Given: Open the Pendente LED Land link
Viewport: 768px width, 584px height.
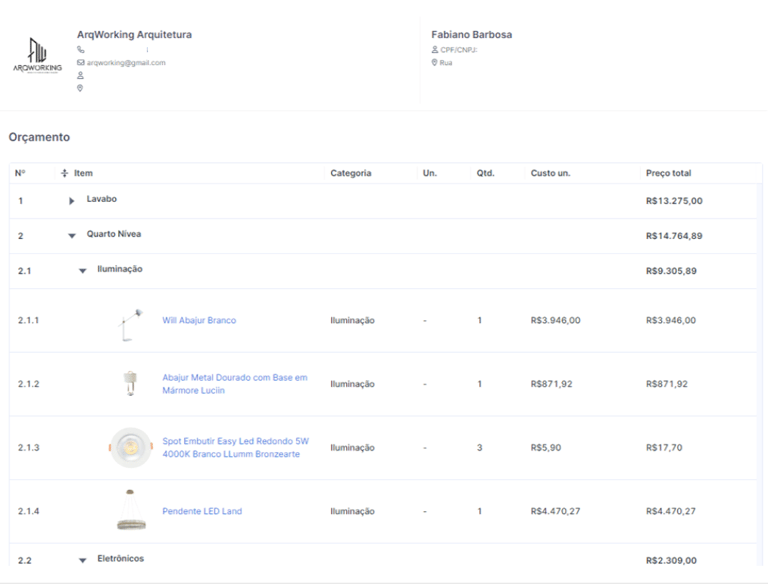Looking at the screenshot, I should coord(202,511).
